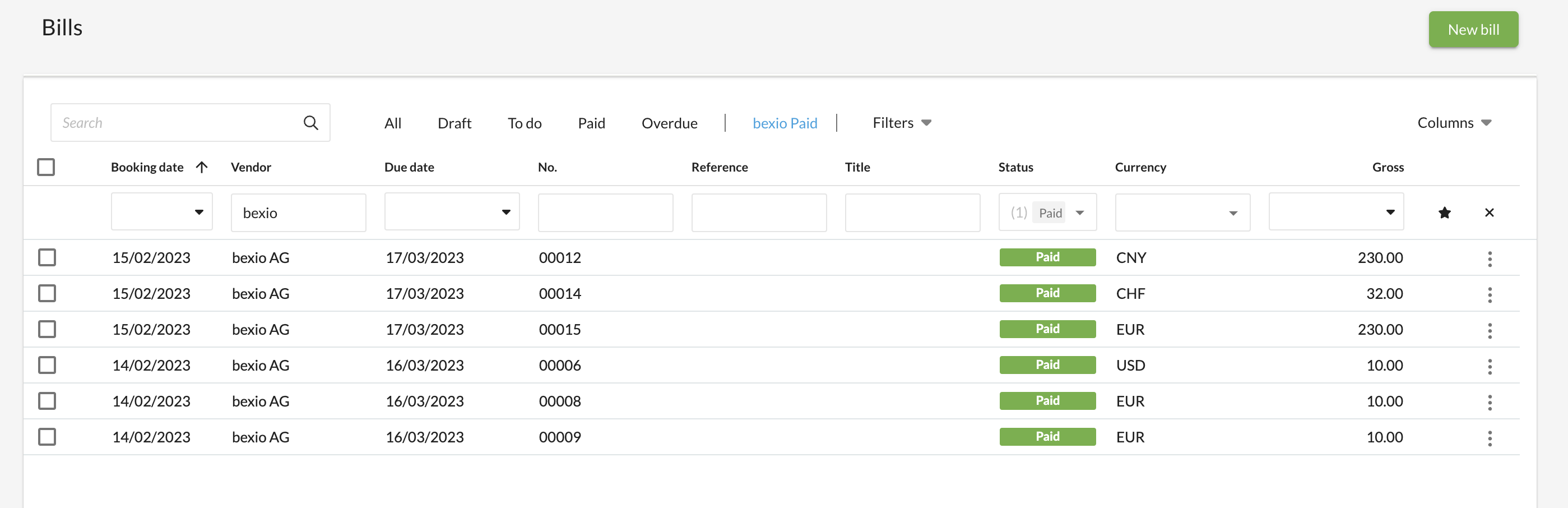Screen dimensions: 1568x508
Task: Open actions menu for bill 00014
Action: tap(1490, 294)
